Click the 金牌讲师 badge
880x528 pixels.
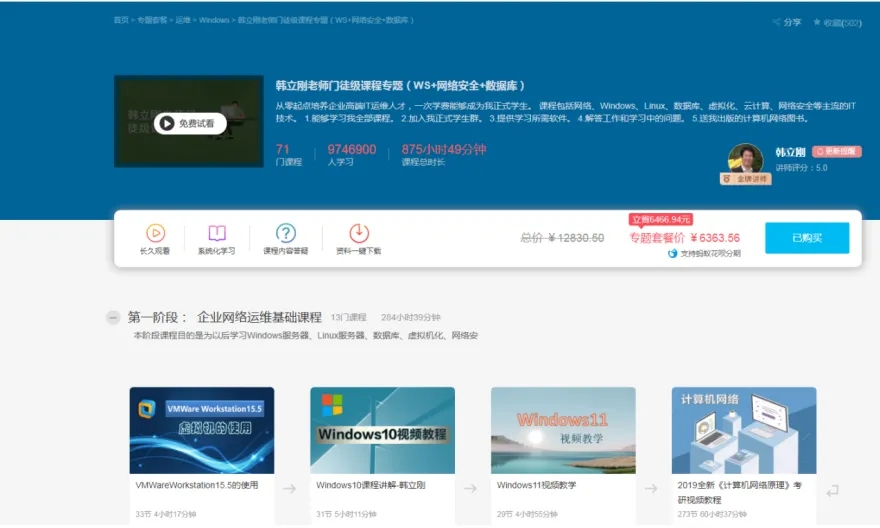(745, 179)
